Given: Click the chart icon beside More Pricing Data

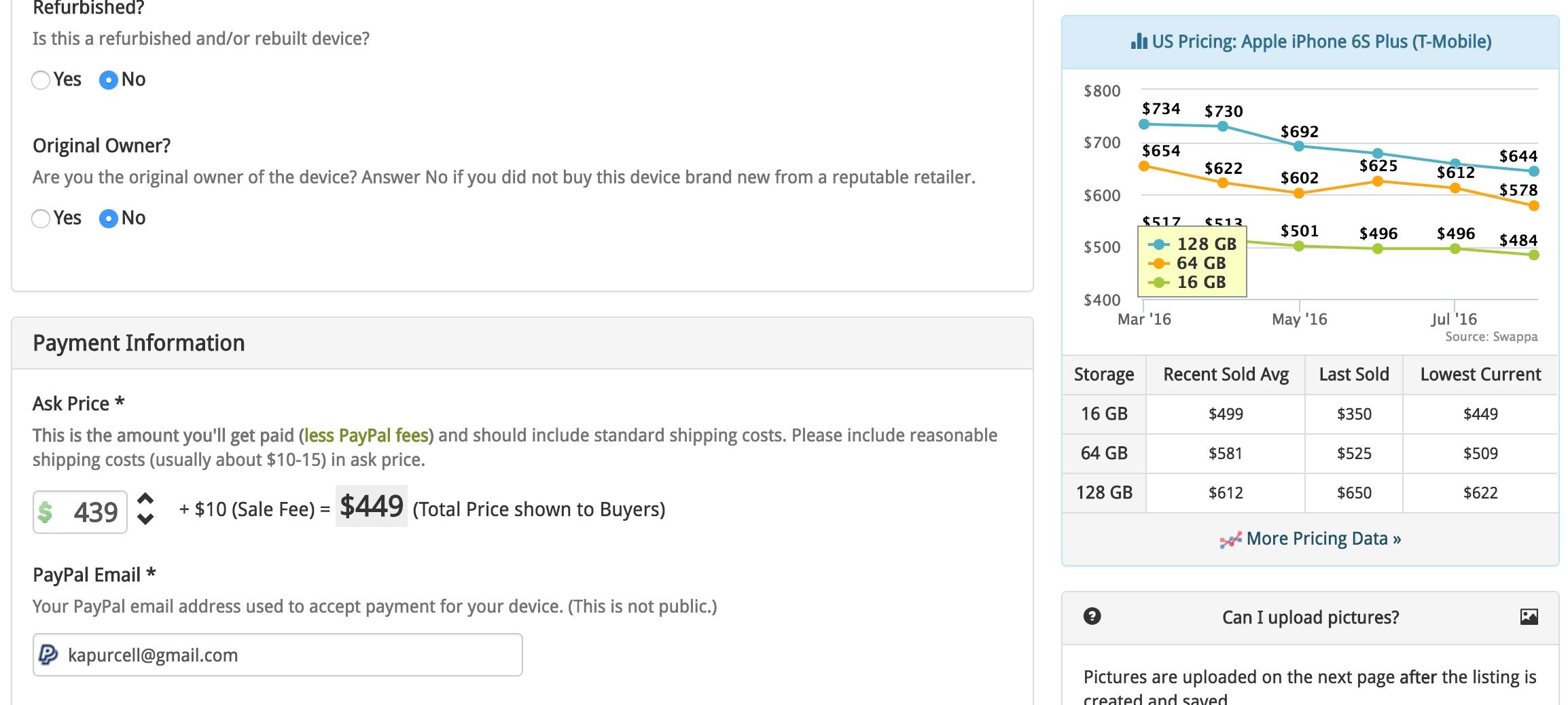Looking at the screenshot, I should (1230, 540).
